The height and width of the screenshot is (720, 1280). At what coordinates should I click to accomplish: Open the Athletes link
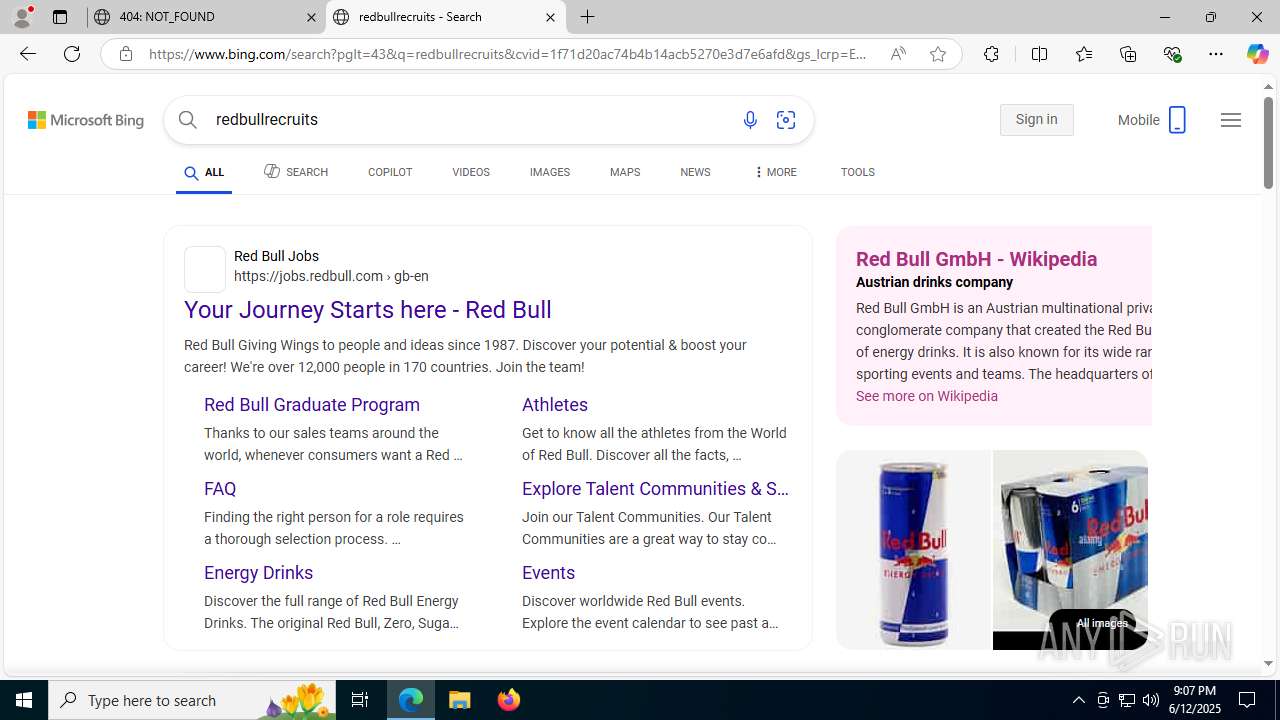[555, 405]
